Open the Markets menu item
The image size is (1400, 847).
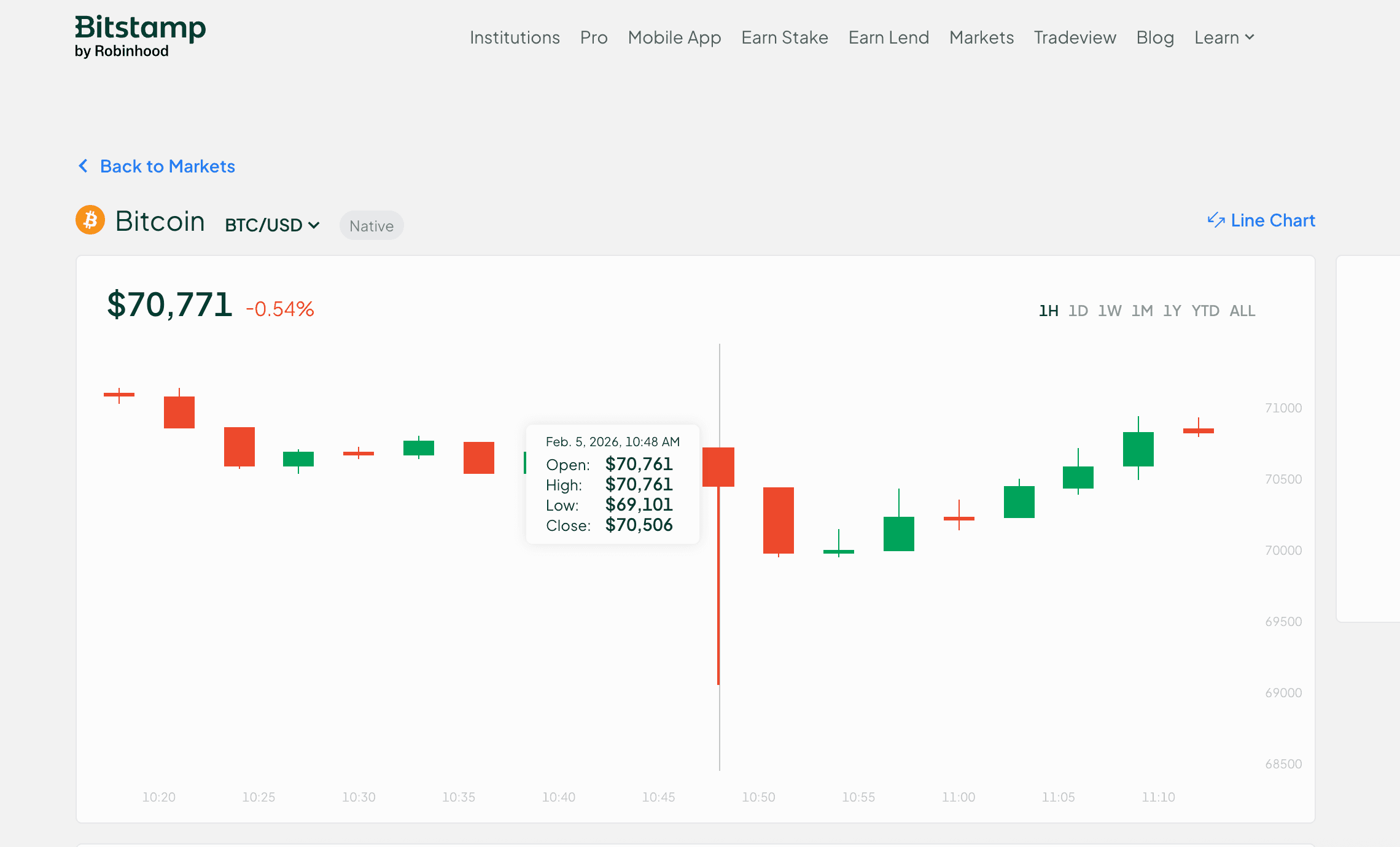pos(981,37)
